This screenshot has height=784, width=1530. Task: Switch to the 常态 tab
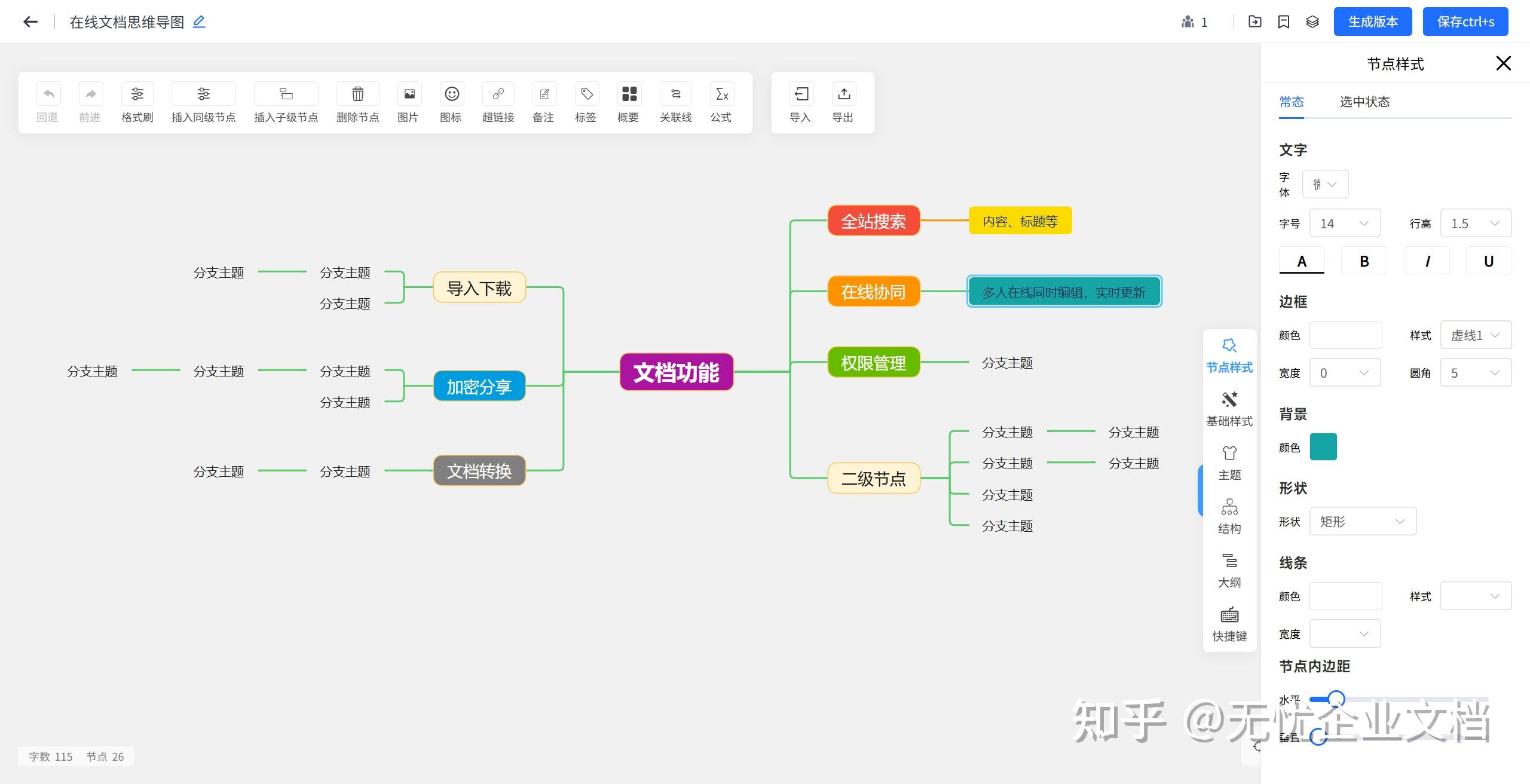pyautogui.click(x=1292, y=102)
